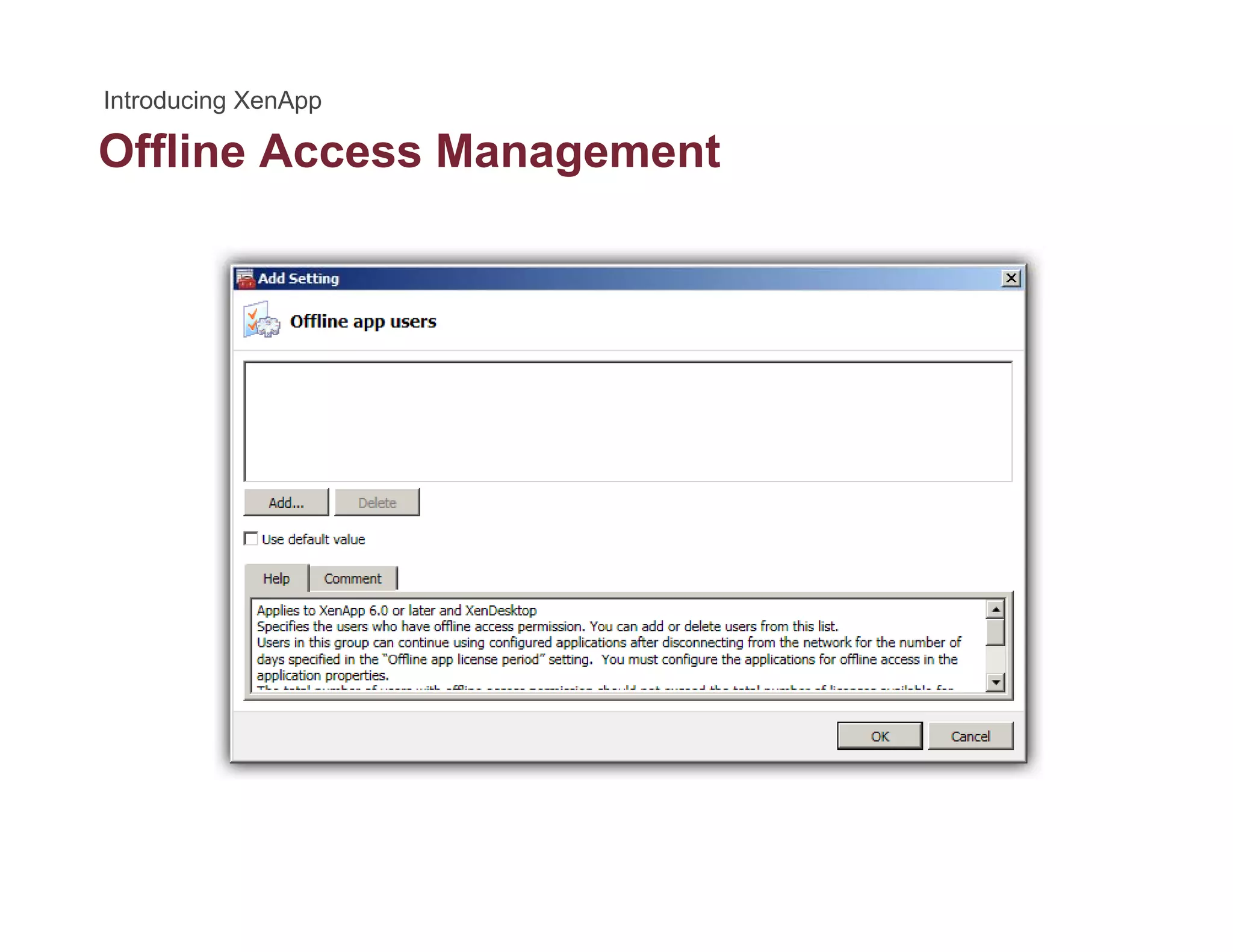Click the 'Offline Access Management' slide title
The width and height of the screenshot is (1233, 952).
409,151
